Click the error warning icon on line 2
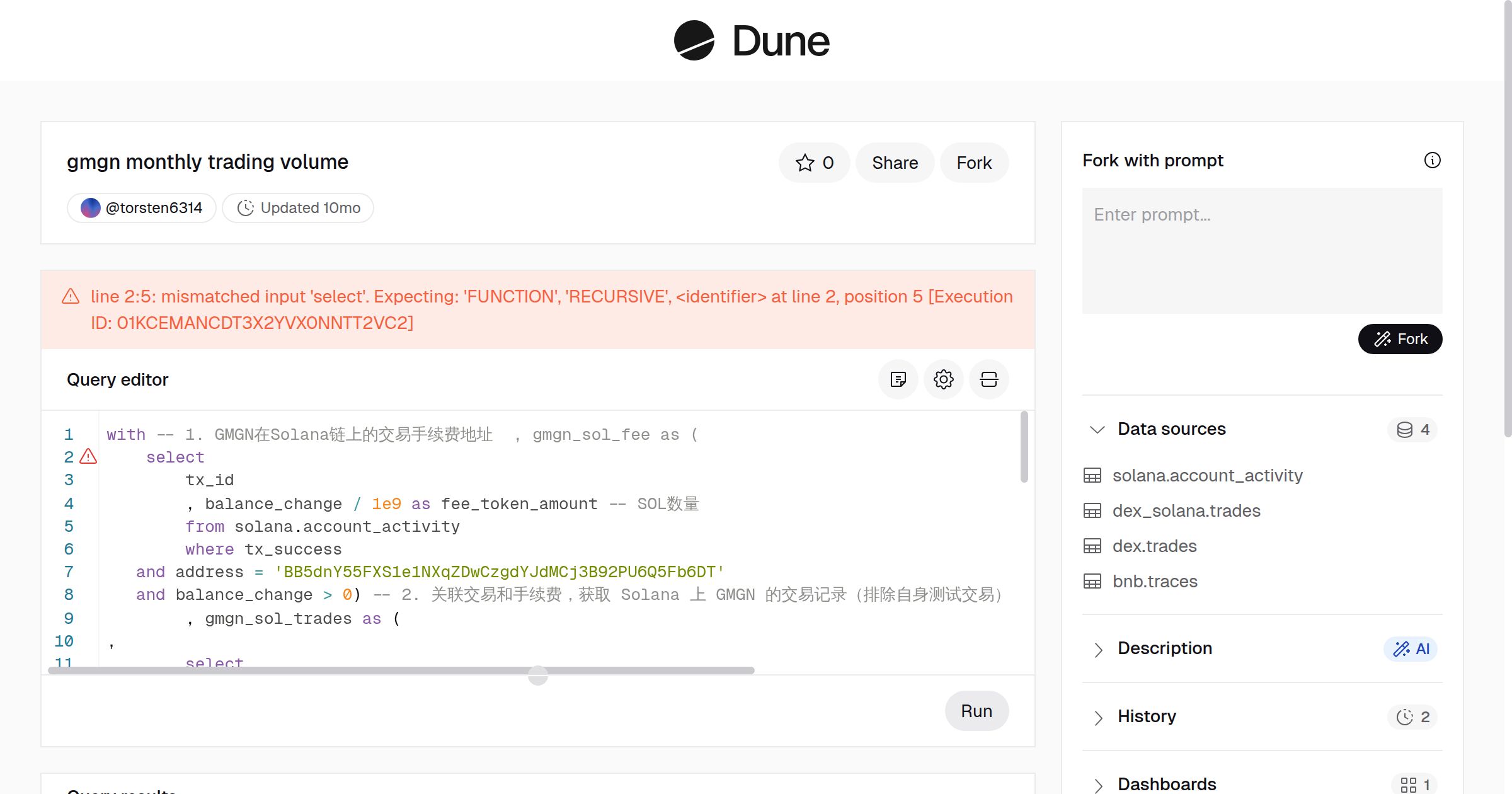 pyautogui.click(x=88, y=456)
